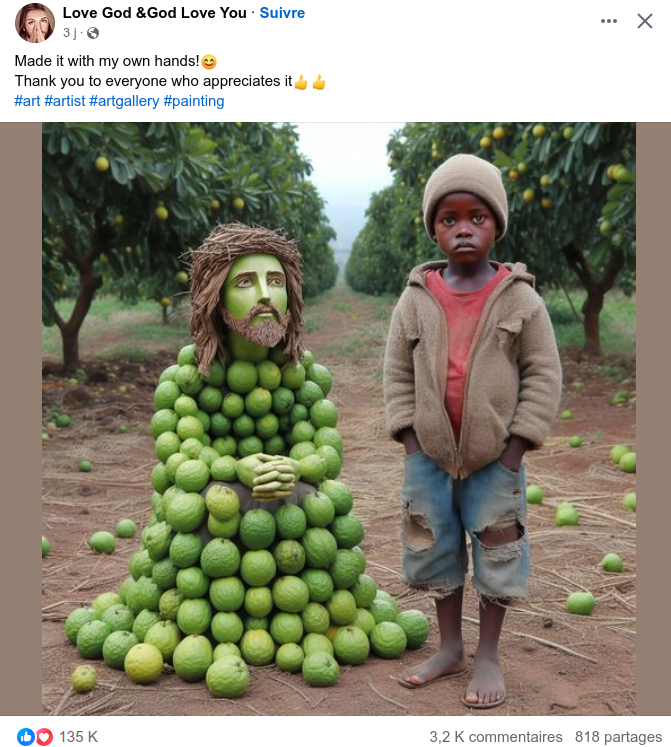Screen dimensions: 671x747
Task: Click the 3 j post timestamp
Action: (x=70, y=33)
